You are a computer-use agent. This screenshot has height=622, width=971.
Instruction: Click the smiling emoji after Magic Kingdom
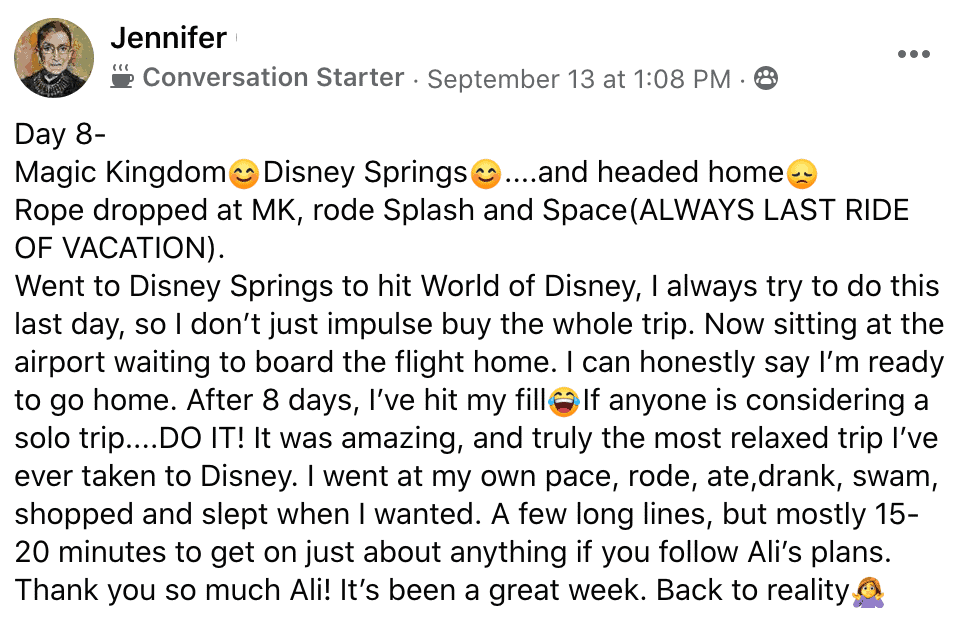(x=244, y=173)
